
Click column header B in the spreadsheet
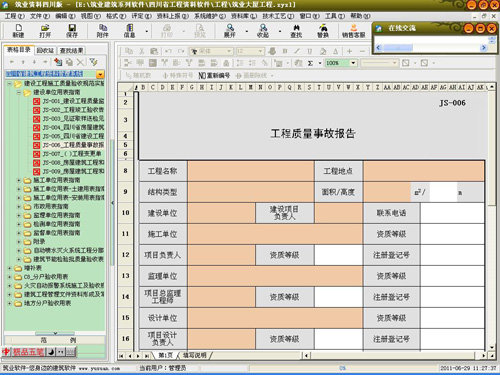143,87
